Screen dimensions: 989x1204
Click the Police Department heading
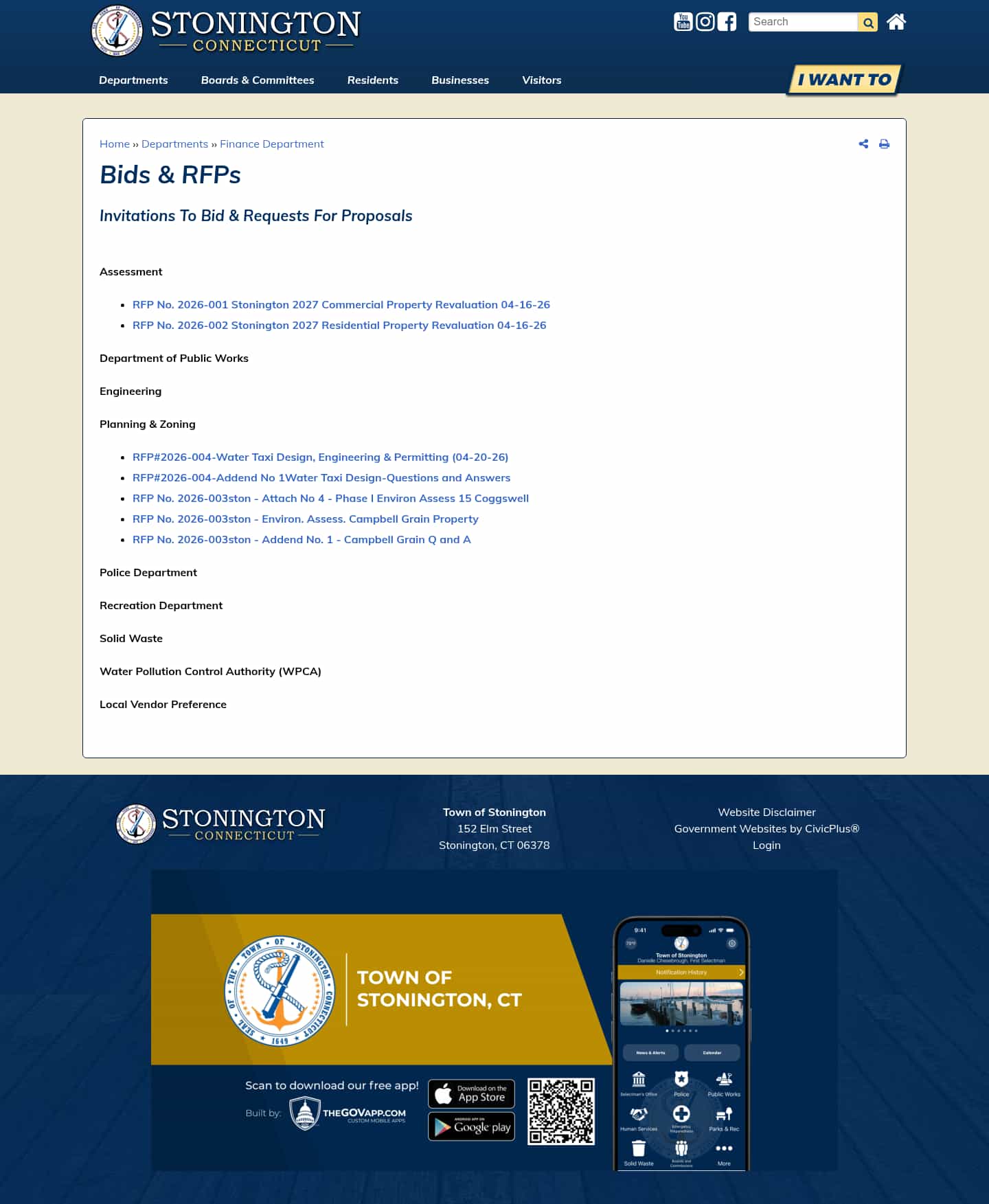pos(148,572)
